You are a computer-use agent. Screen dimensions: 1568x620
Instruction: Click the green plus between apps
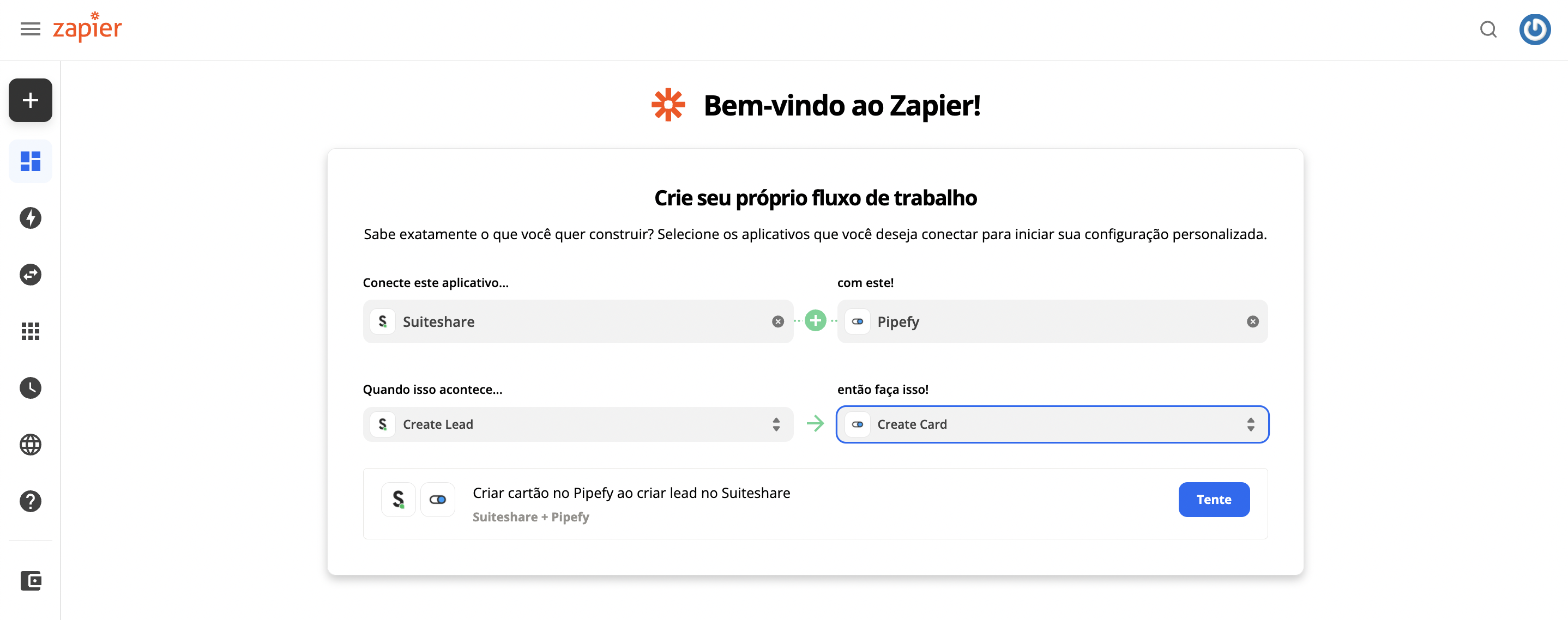816,321
